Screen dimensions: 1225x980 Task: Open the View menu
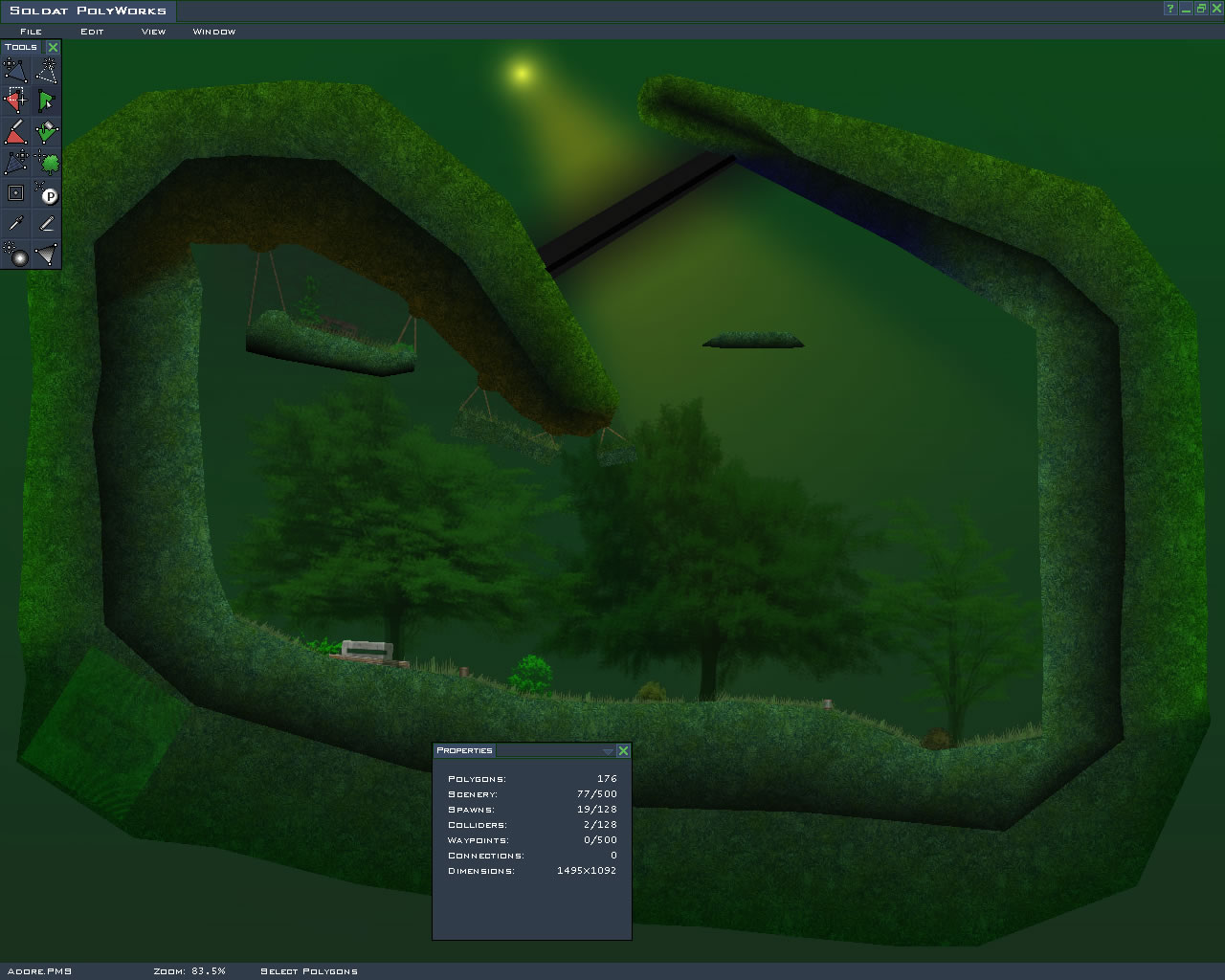[x=153, y=32]
